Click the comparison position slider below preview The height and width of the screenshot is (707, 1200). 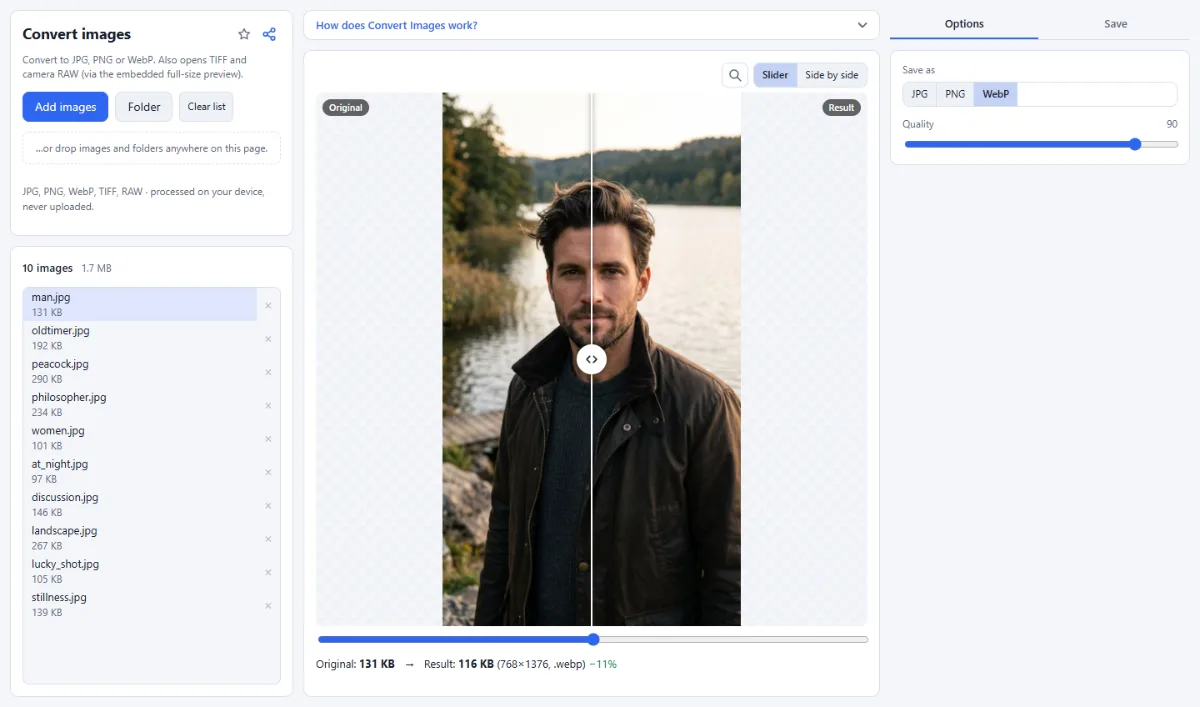[x=593, y=639]
